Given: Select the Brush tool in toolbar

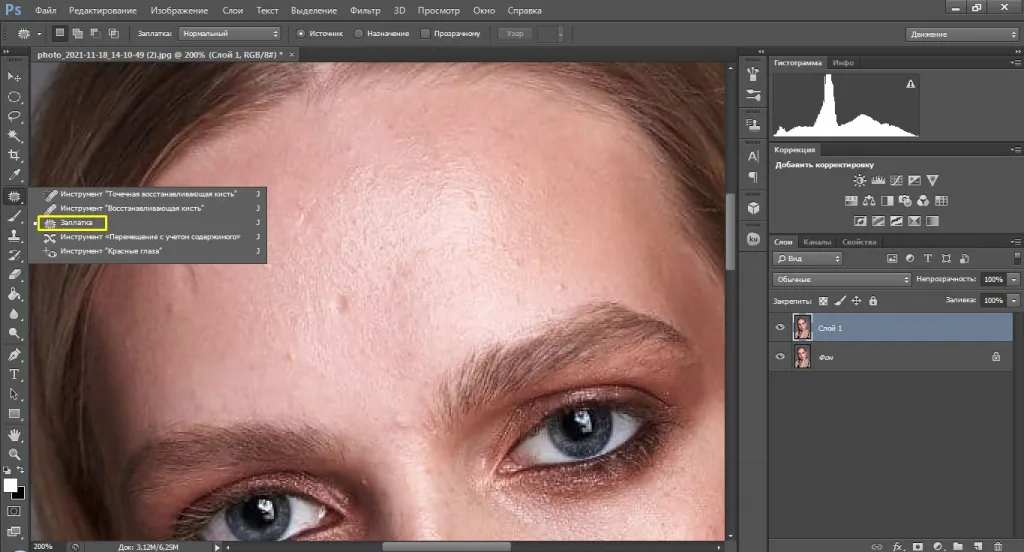Looking at the screenshot, I should tap(14, 216).
